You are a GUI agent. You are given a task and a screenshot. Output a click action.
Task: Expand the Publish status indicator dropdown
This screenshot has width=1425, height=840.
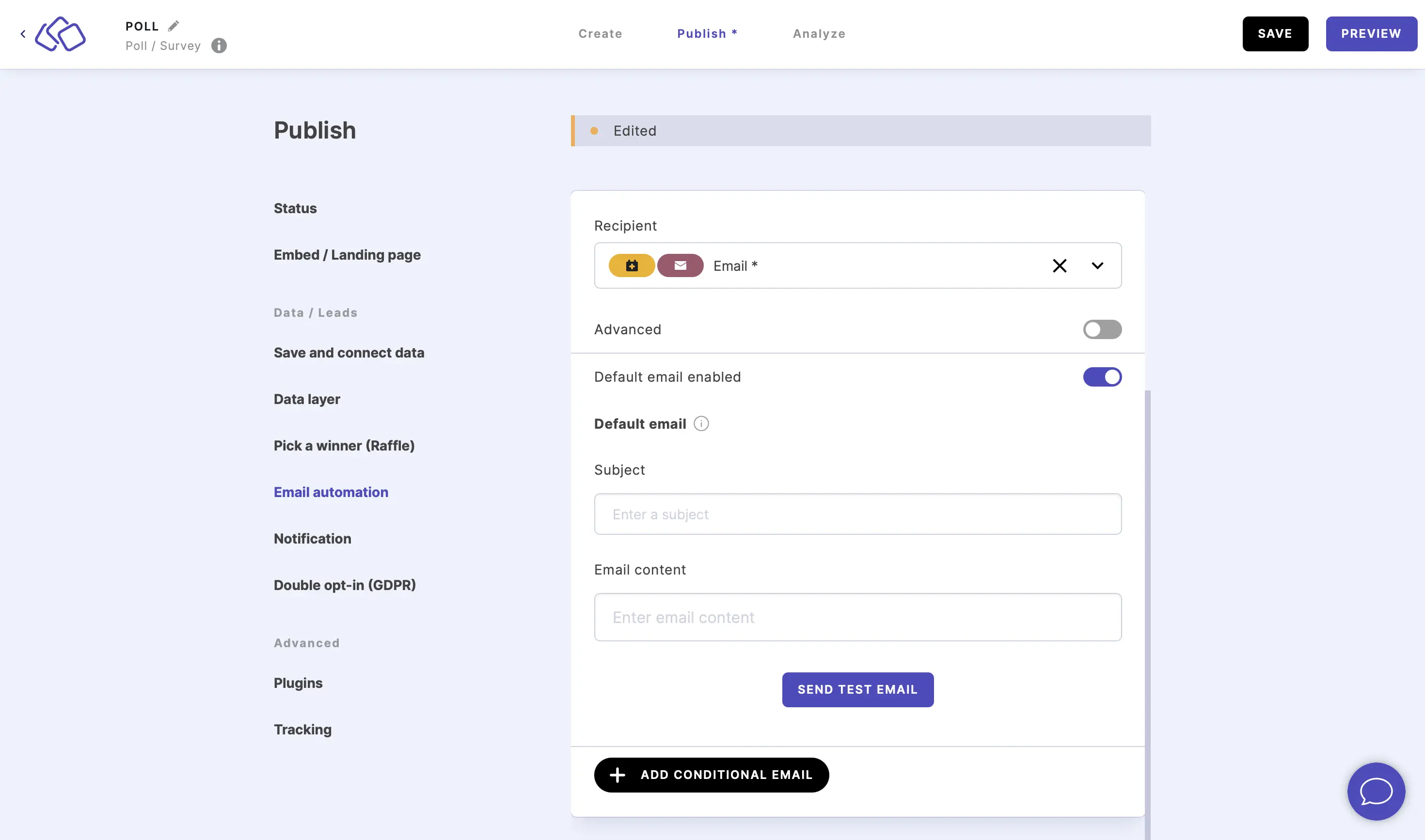tap(857, 130)
